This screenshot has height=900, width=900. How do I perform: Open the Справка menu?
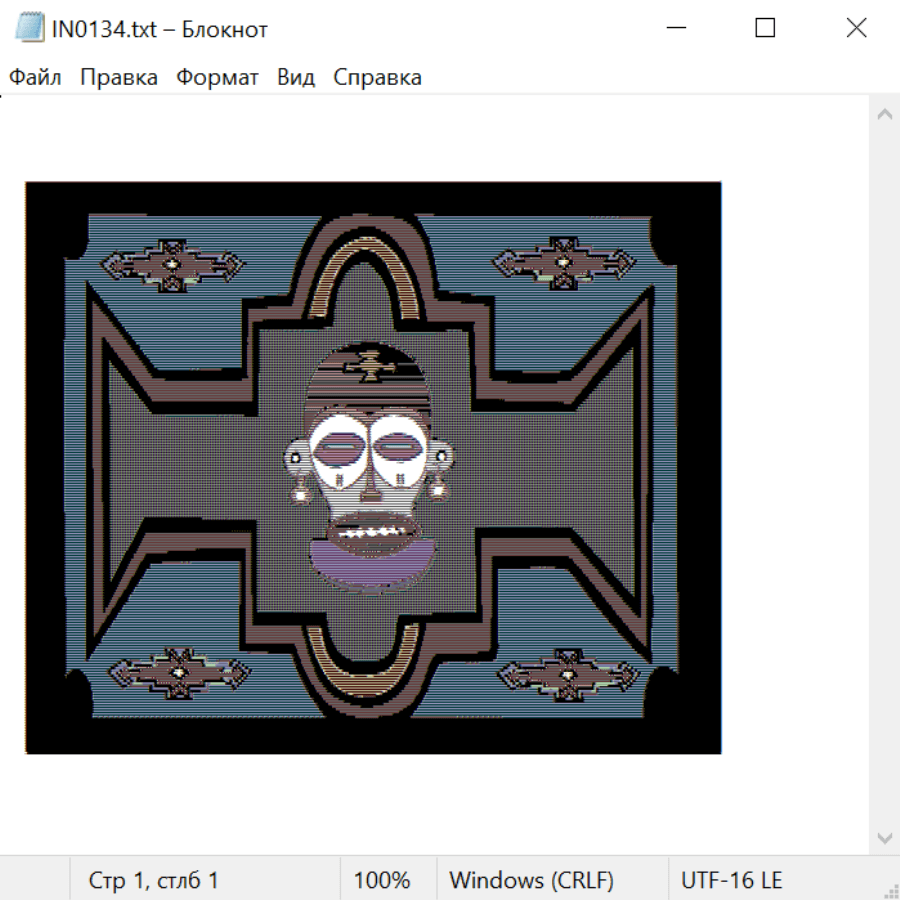pos(377,78)
